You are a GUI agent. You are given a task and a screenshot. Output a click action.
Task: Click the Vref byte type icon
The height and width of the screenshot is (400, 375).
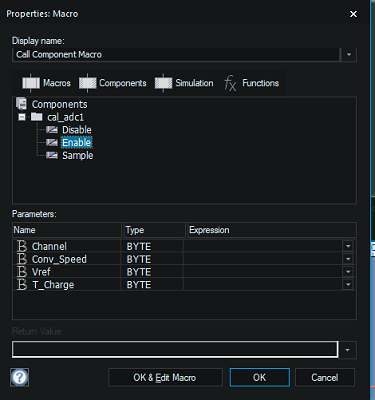coord(22,272)
